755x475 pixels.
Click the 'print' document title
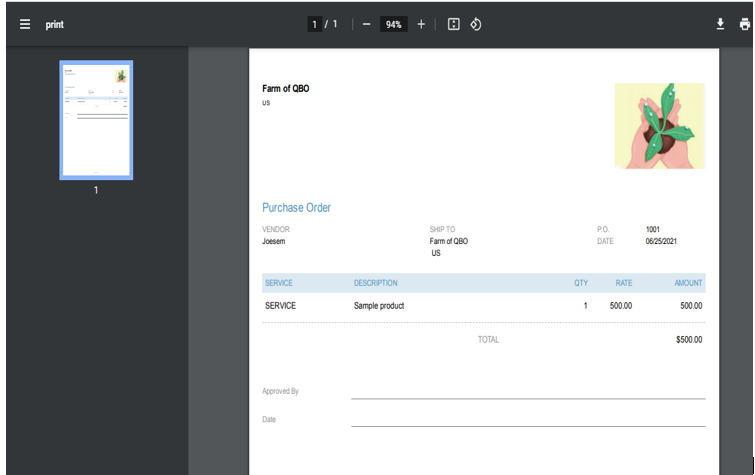[x=54, y=25]
